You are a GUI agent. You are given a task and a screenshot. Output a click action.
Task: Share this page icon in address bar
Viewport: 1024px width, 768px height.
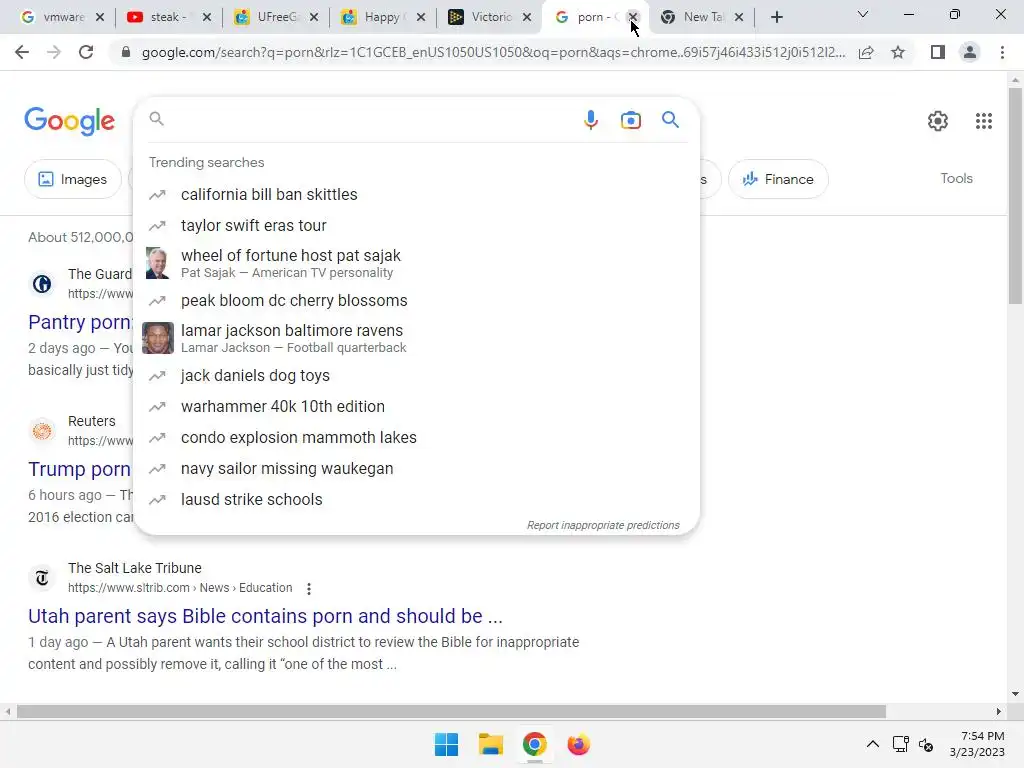[x=866, y=52]
